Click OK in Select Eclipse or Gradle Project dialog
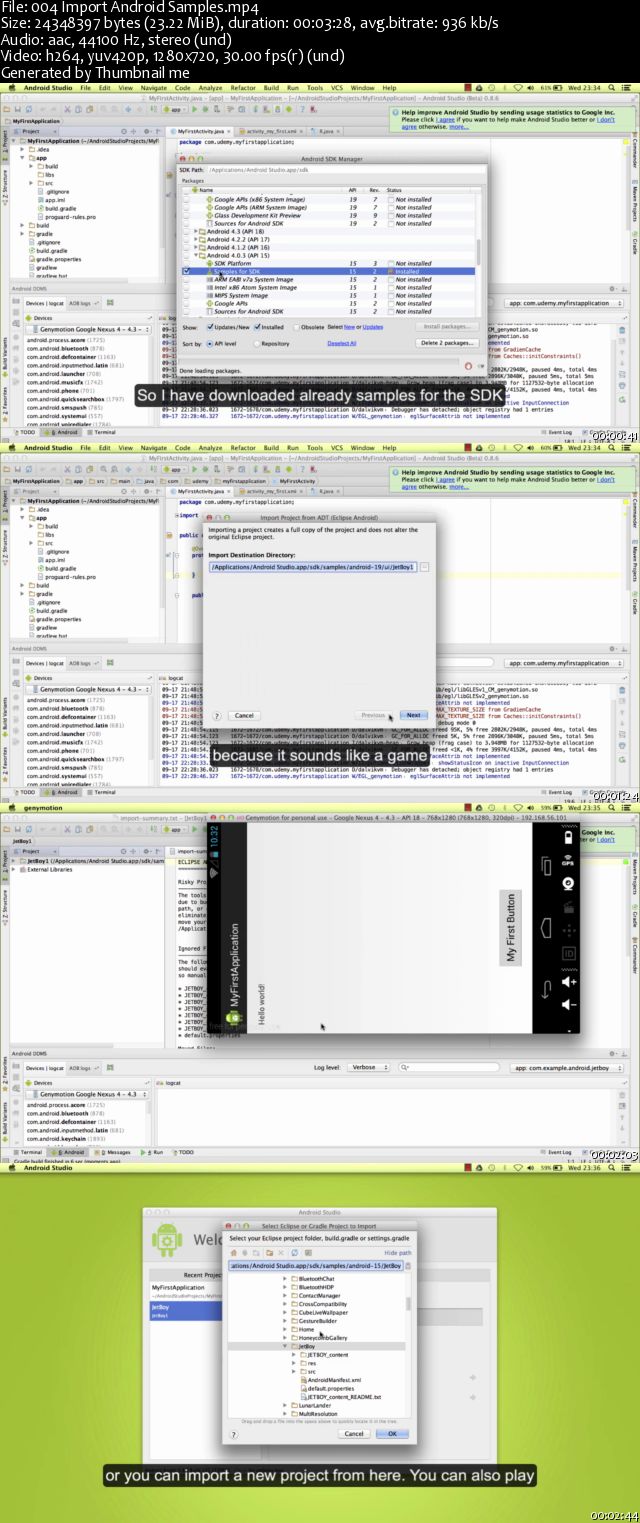This screenshot has height=1523, width=640. (392, 1433)
